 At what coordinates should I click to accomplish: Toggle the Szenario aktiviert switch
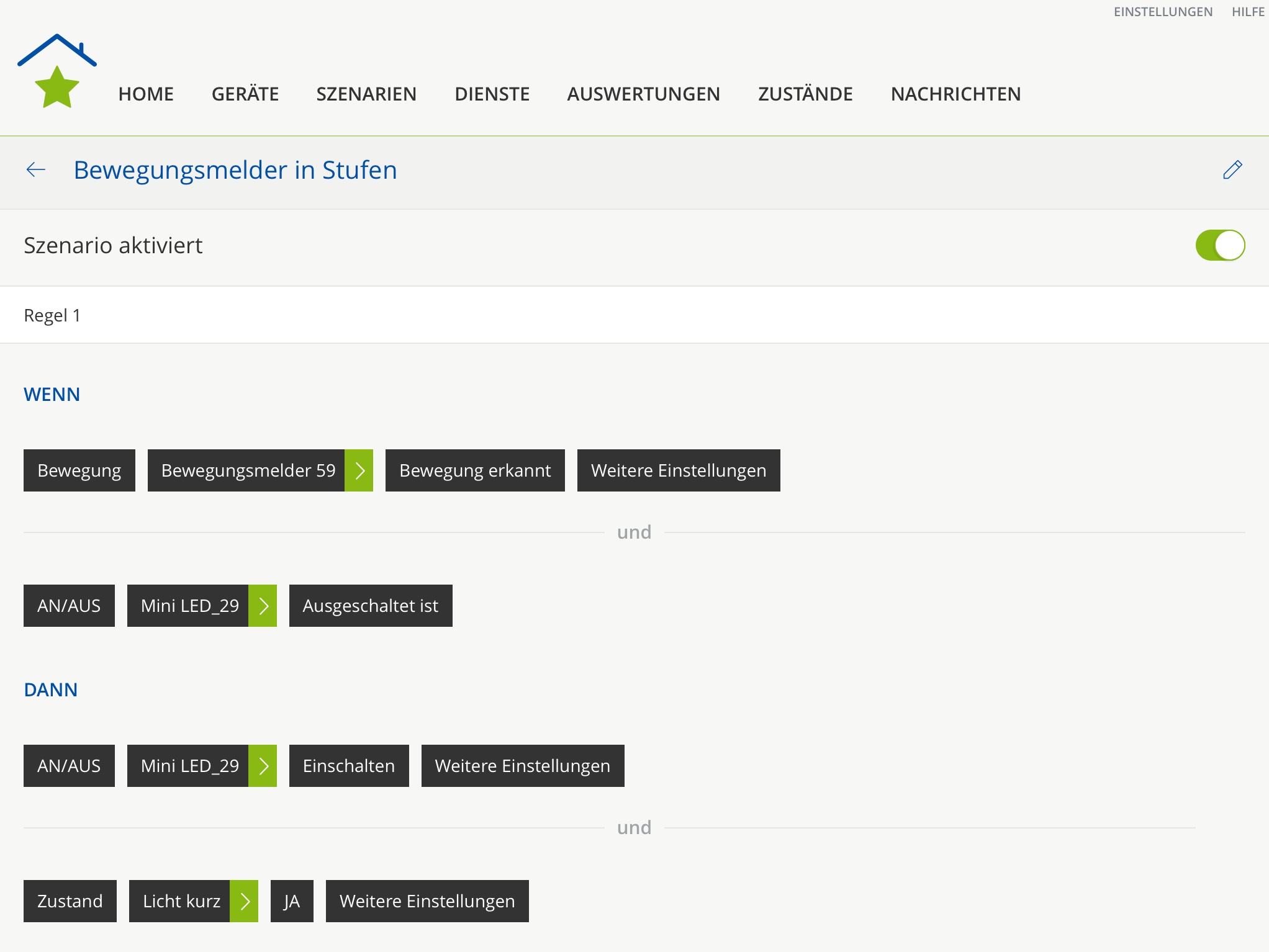pyautogui.click(x=1219, y=245)
